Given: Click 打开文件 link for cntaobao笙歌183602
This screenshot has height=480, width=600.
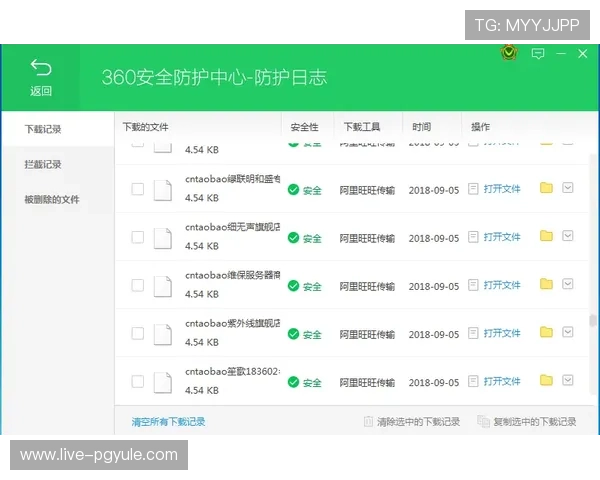Looking at the screenshot, I should (x=502, y=381).
